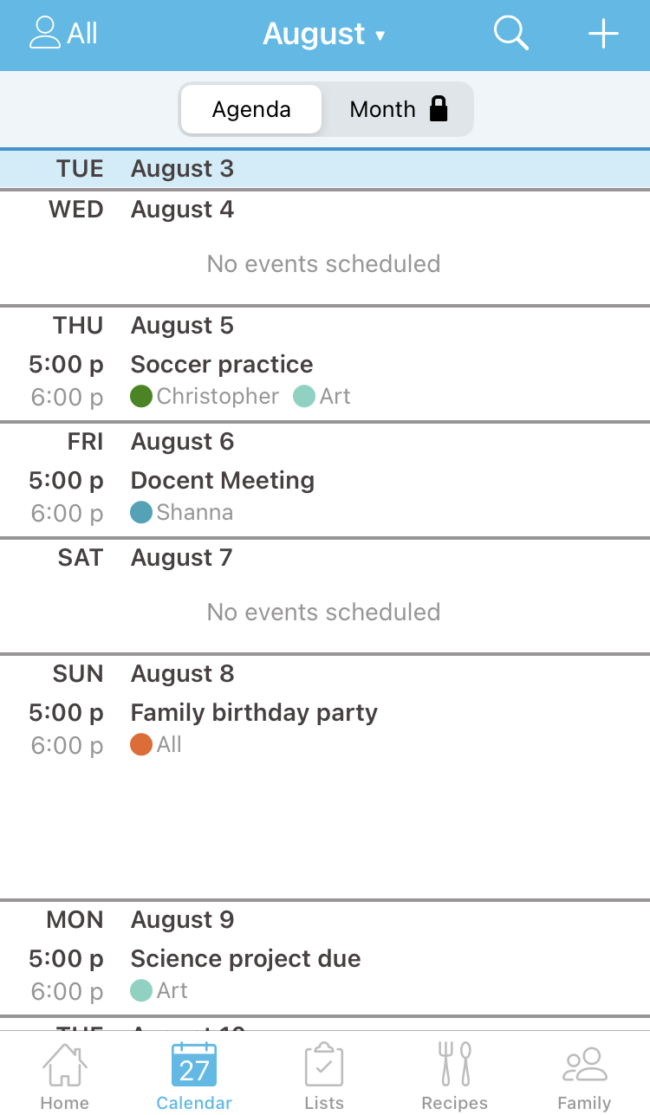Select the Family birthday party event
Image resolution: width=650 pixels, height=1115 pixels.
[254, 712]
